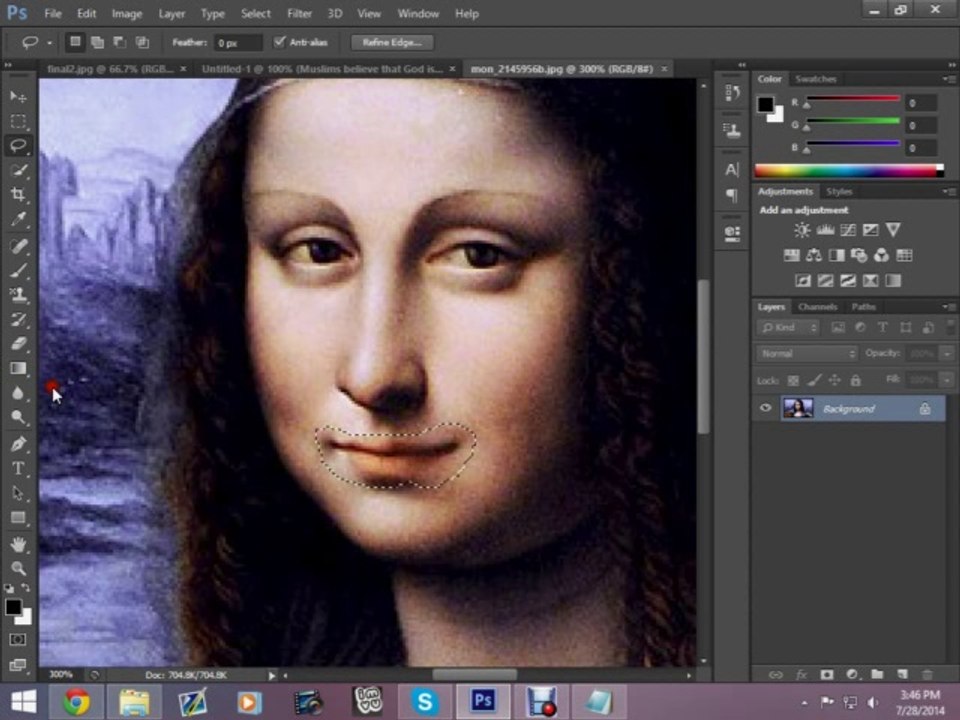Open the Opacity dropdown arrow
960x720 pixels.
[x=947, y=353]
